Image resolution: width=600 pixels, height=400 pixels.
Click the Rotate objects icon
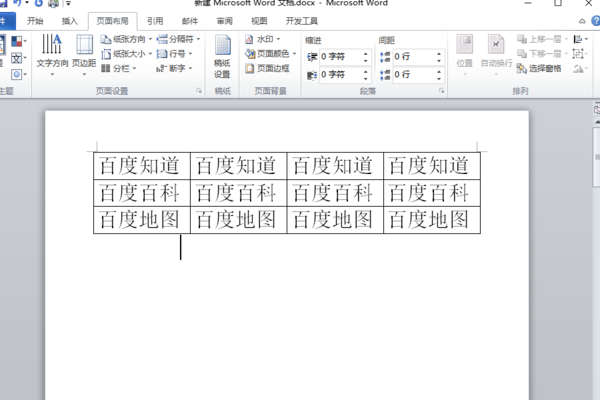(x=580, y=69)
